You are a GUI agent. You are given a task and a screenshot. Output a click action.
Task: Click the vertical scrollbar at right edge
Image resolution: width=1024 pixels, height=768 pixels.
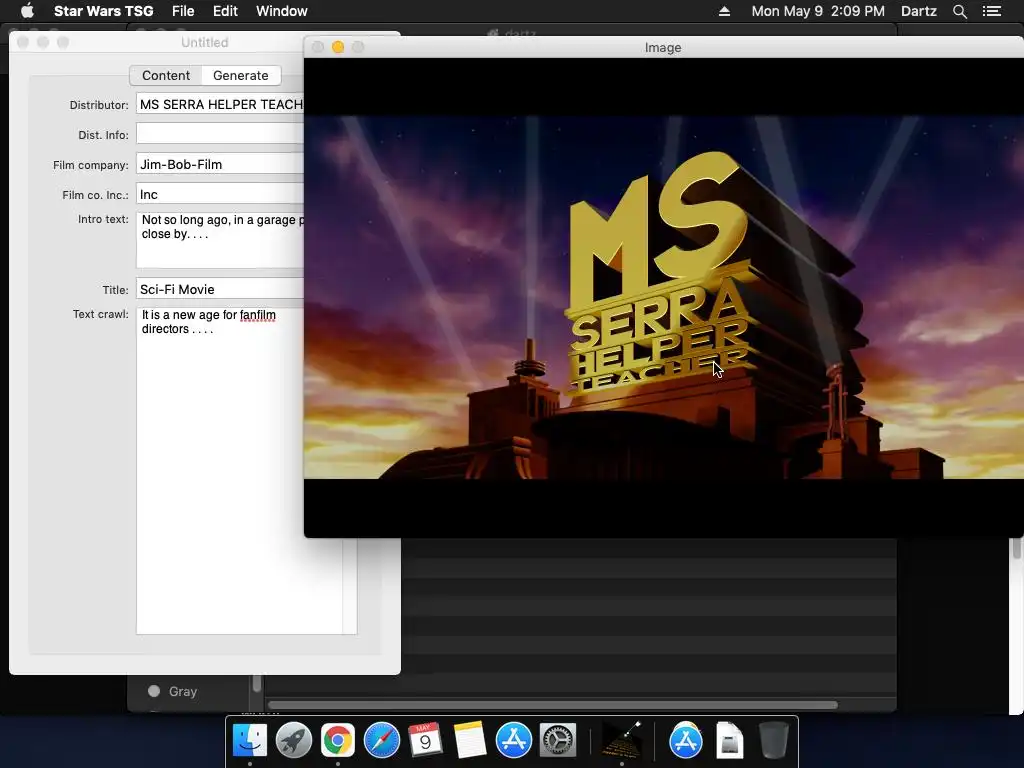click(1016, 549)
